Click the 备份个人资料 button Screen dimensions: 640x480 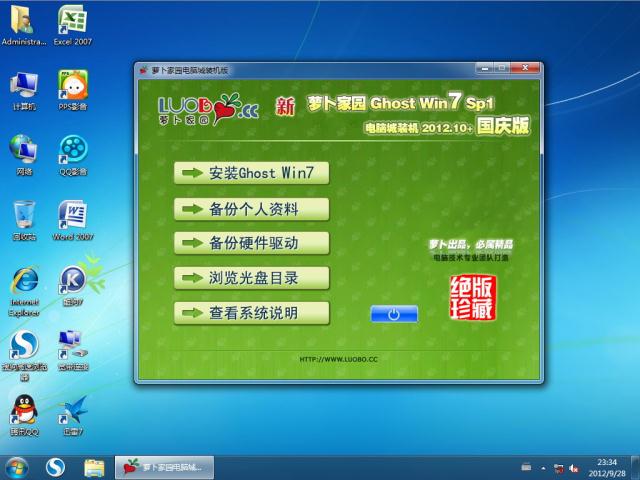tap(251, 209)
